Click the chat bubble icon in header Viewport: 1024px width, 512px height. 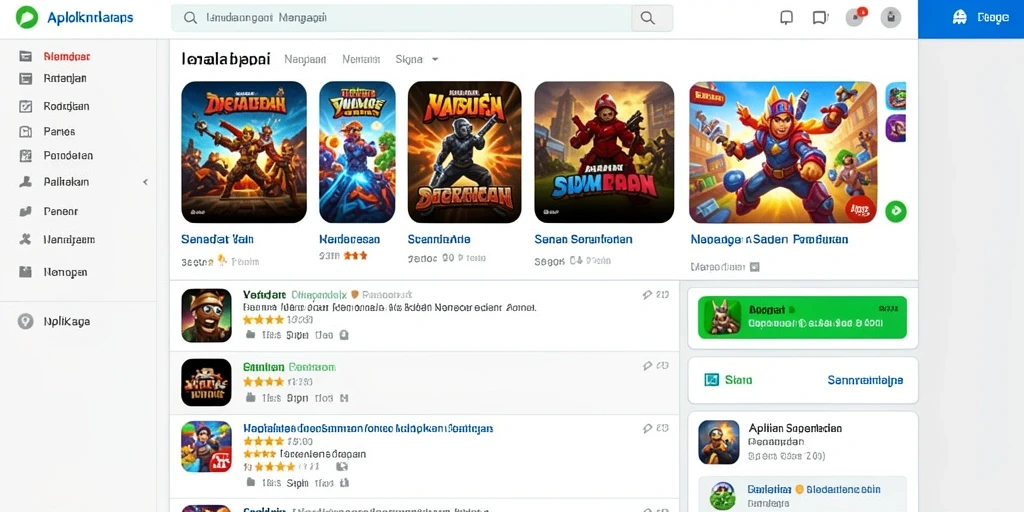click(x=820, y=18)
